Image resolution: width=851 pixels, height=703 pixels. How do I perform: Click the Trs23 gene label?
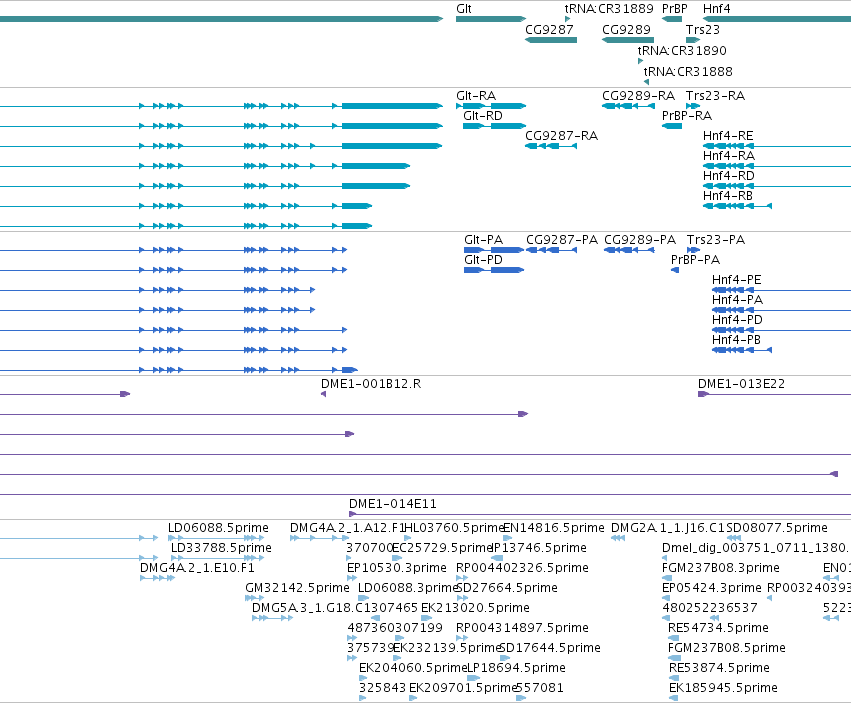pyautogui.click(x=703, y=29)
